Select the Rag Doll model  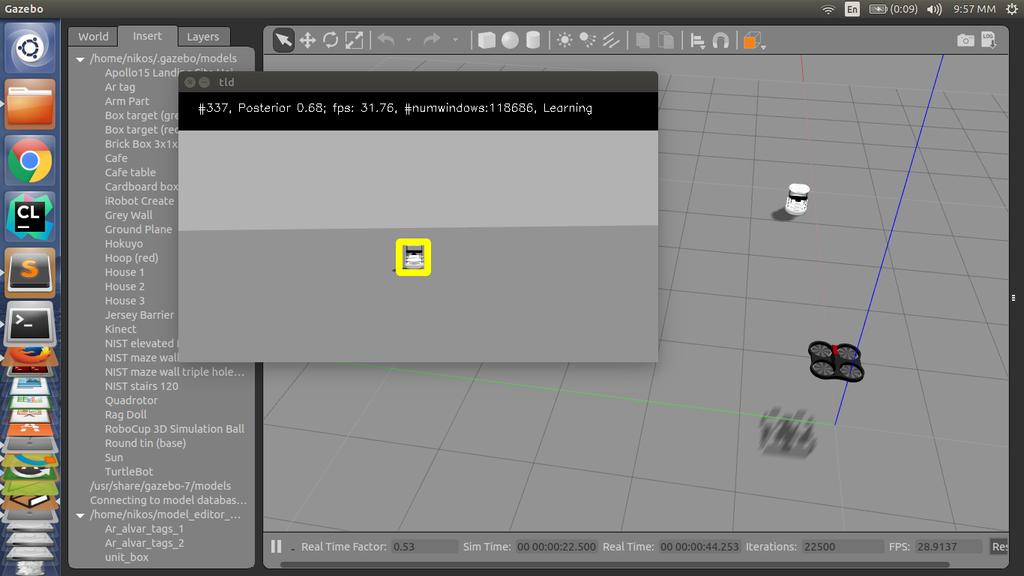pos(125,415)
